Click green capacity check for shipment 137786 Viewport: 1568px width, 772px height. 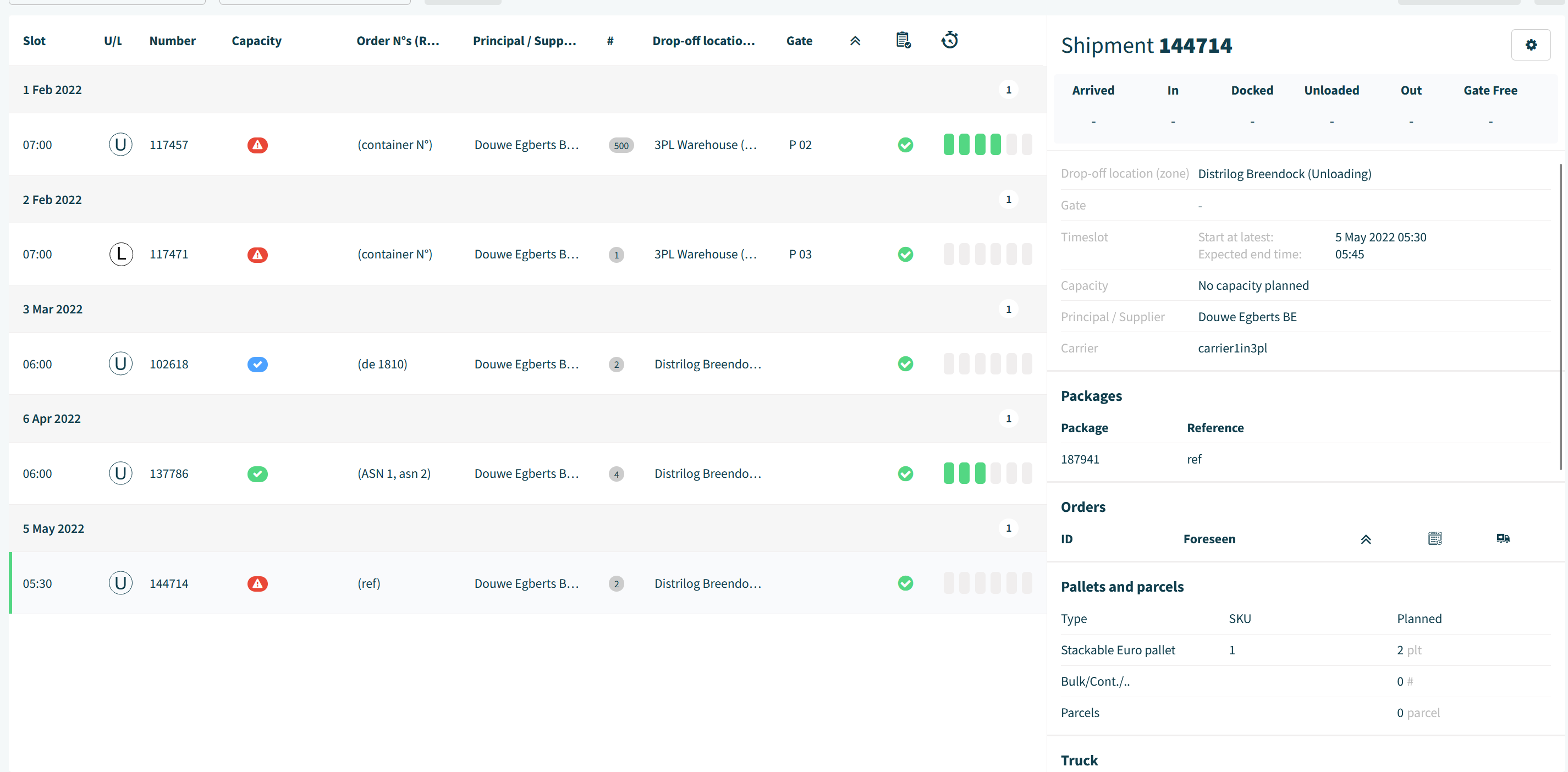(257, 473)
